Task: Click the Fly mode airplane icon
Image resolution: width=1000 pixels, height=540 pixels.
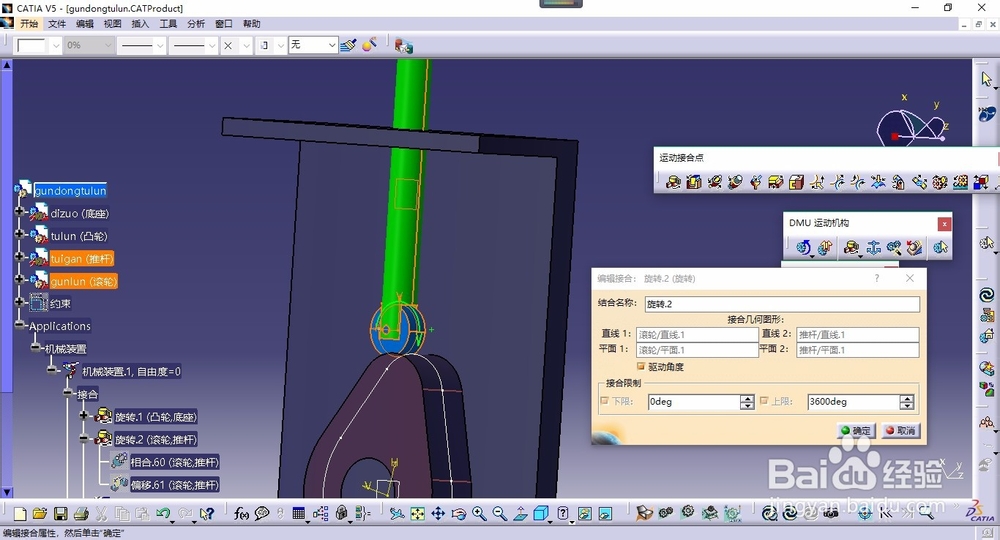Action: pos(397,514)
